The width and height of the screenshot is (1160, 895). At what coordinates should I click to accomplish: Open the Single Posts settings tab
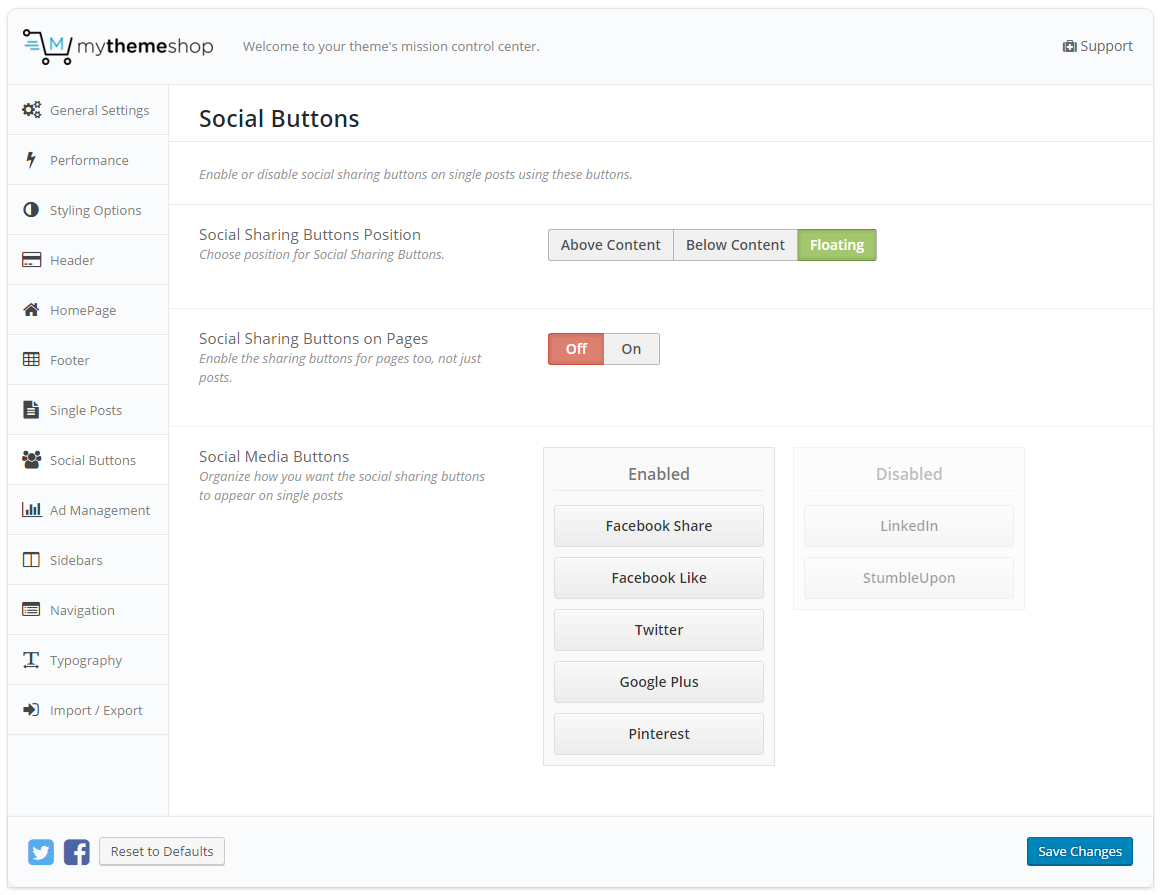[86, 410]
